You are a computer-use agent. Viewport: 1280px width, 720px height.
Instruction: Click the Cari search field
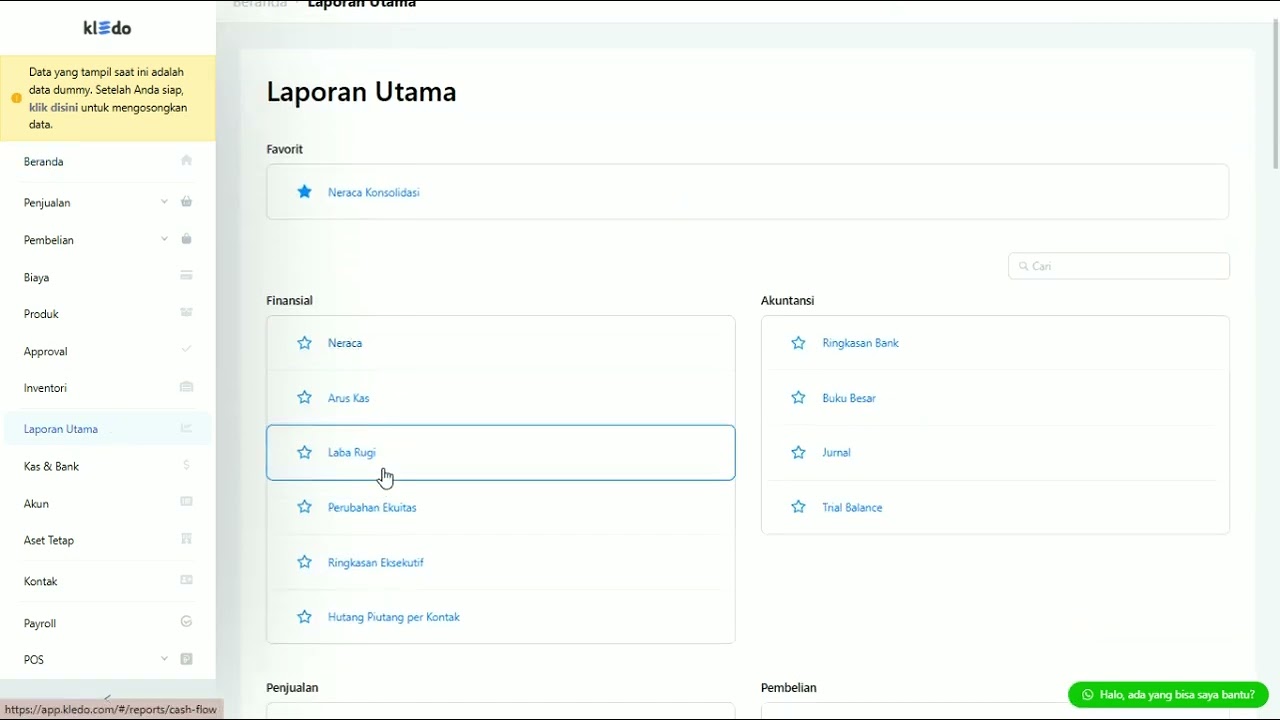coord(1119,266)
